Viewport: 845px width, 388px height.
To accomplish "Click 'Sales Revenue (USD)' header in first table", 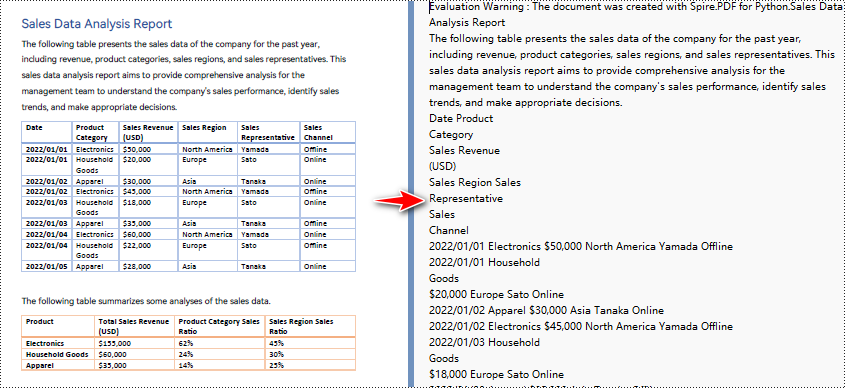I will click(148, 132).
